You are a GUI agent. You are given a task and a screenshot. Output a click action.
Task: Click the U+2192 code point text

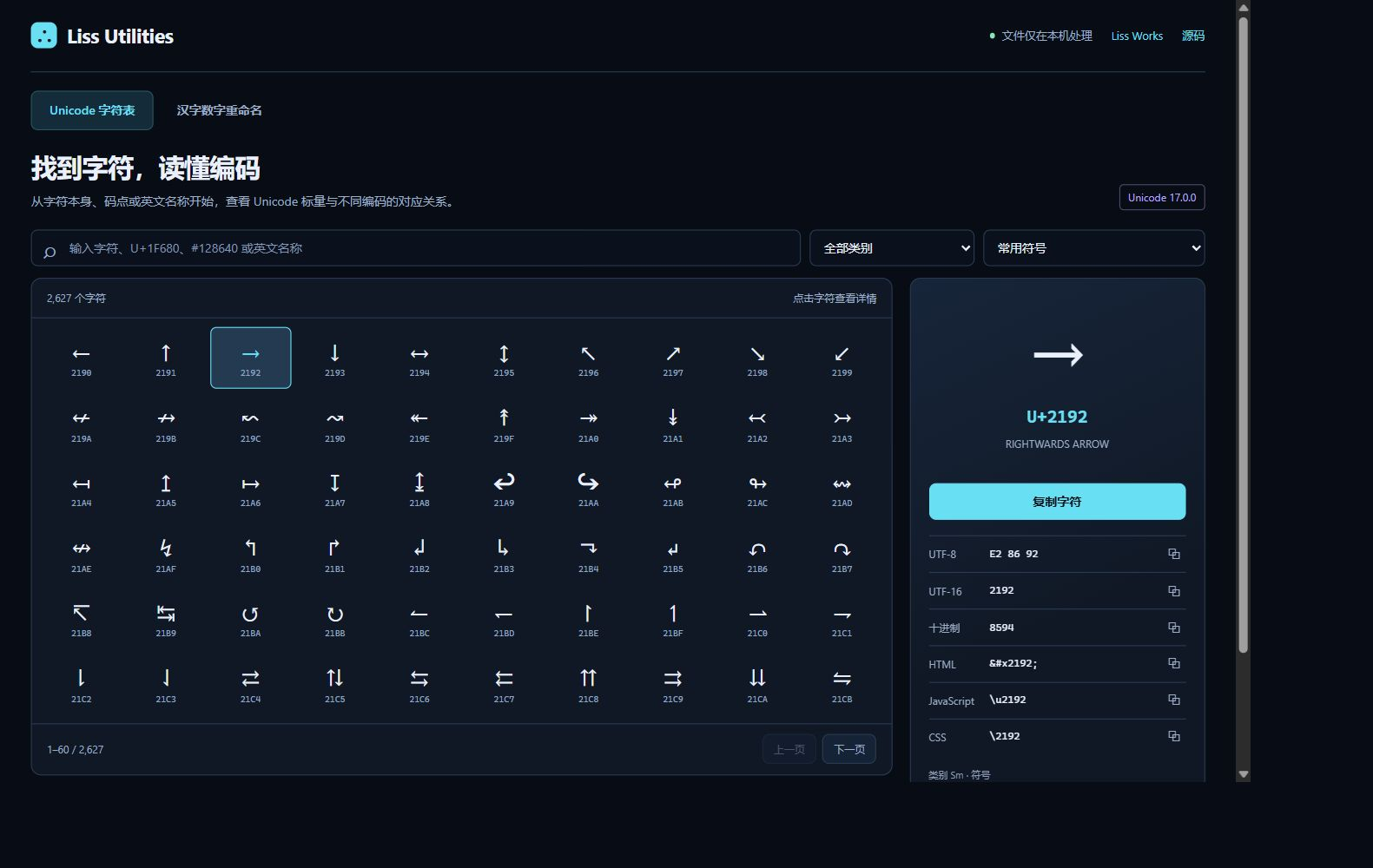(x=1057, y=417)
